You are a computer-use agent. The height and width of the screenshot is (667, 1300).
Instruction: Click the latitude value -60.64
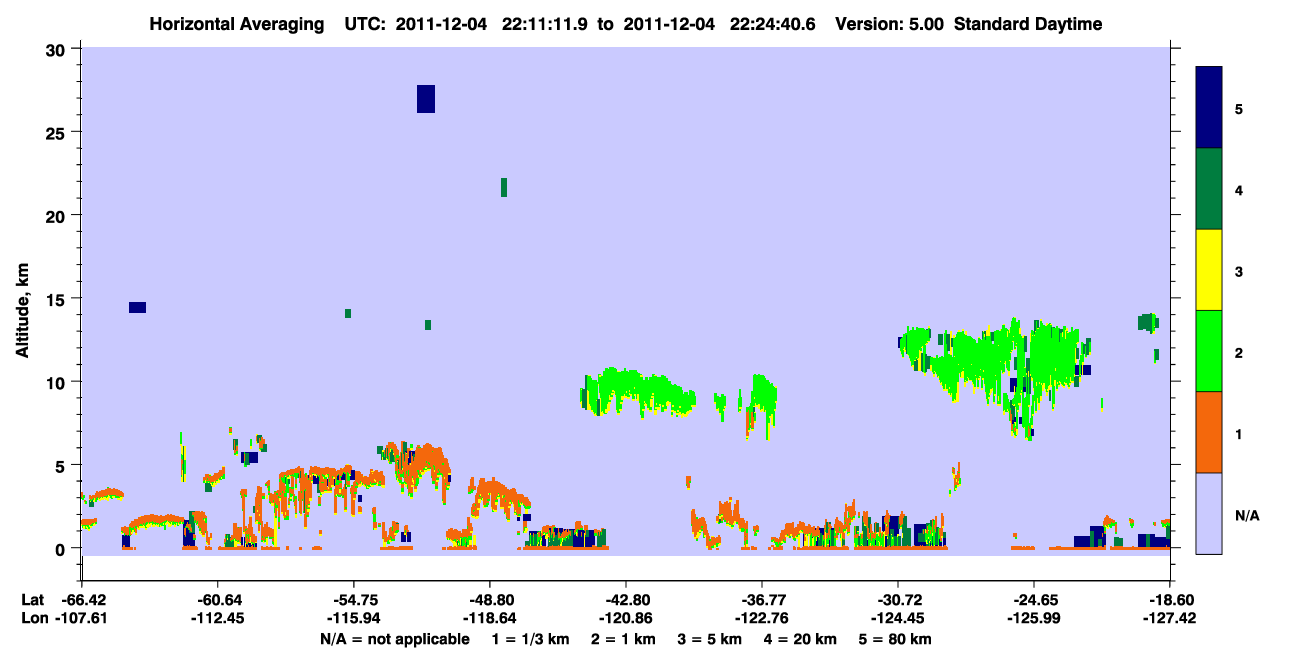click(x=217, y=599)
